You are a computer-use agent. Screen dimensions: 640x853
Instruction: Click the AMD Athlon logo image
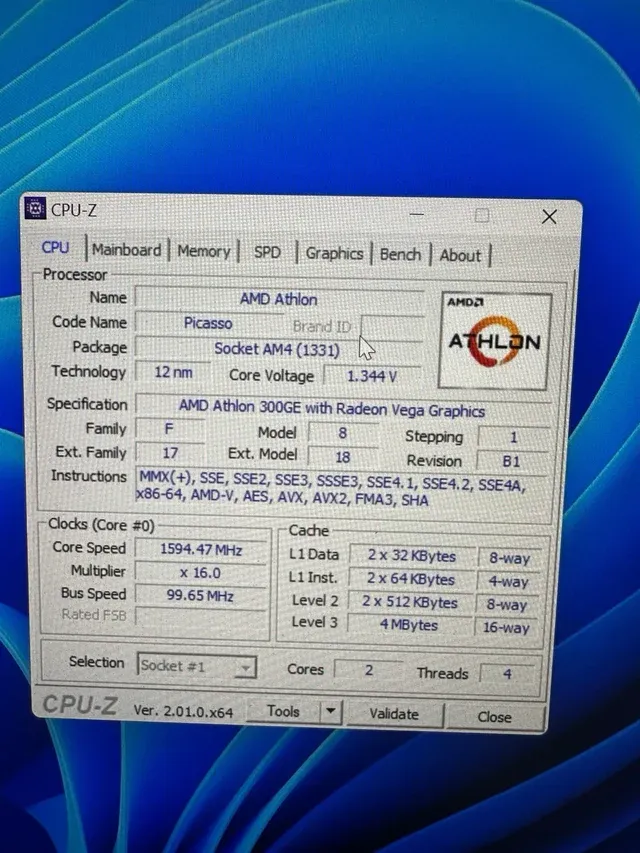tap(495, 341)
